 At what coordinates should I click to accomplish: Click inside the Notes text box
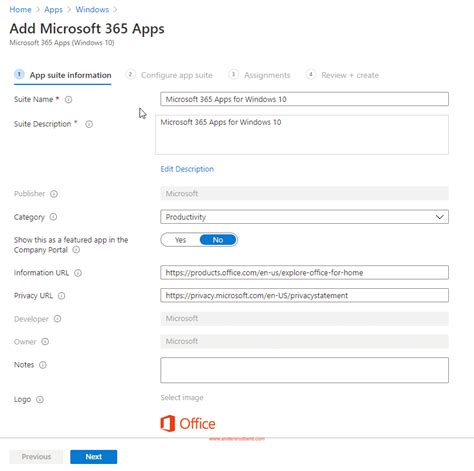(304, 370)
